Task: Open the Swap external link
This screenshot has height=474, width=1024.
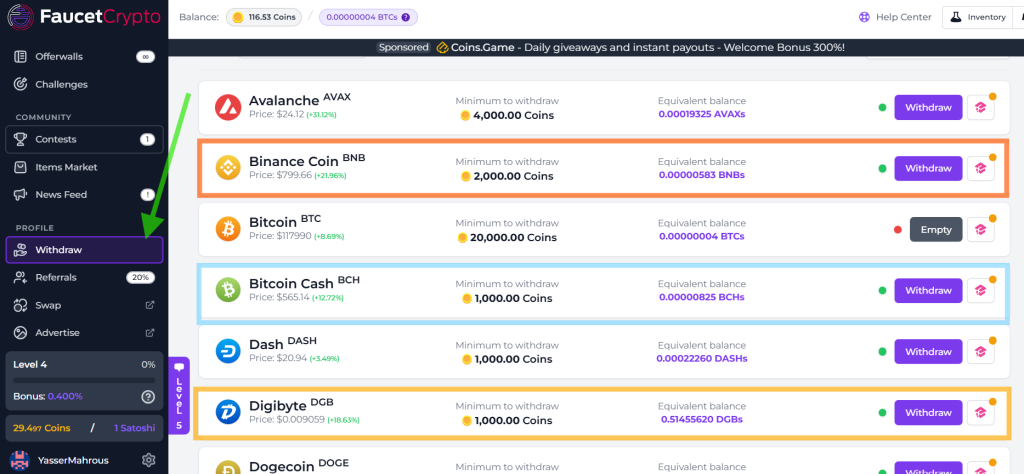Action: click(x=84, y=305)
